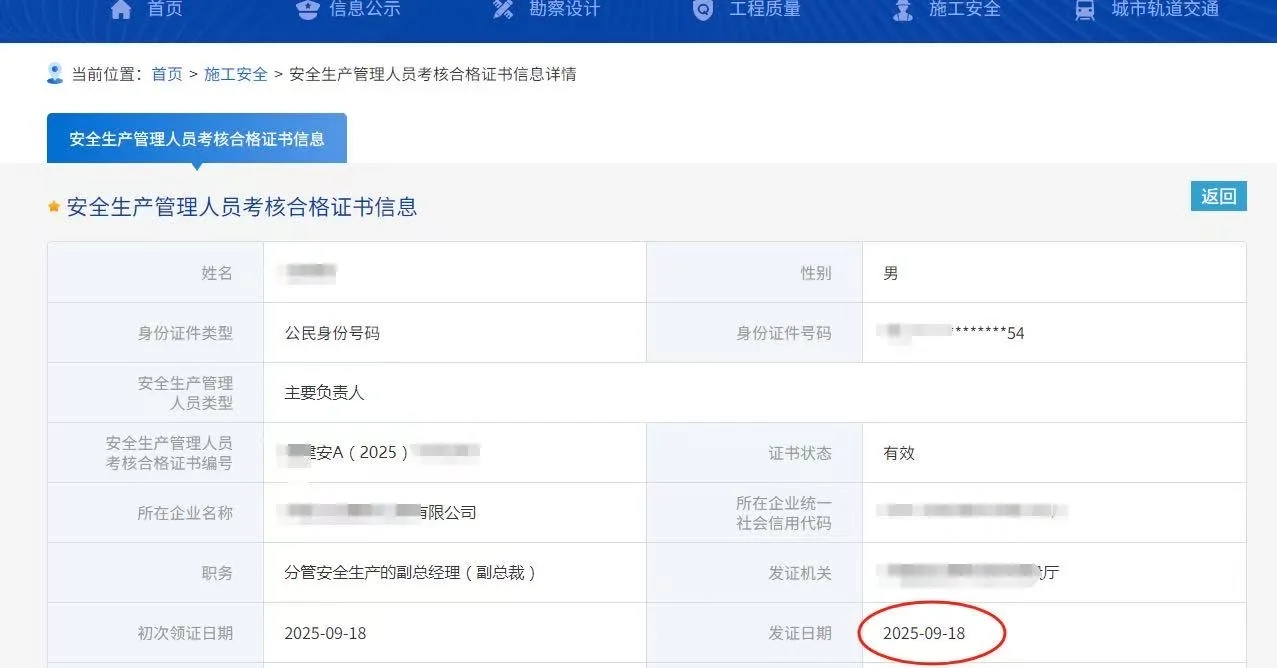This screenshot has width=1277, height=668.
Task: Select the 安全生产管理人员考核合格证书信息 tab
Action: tap(197, 139)
